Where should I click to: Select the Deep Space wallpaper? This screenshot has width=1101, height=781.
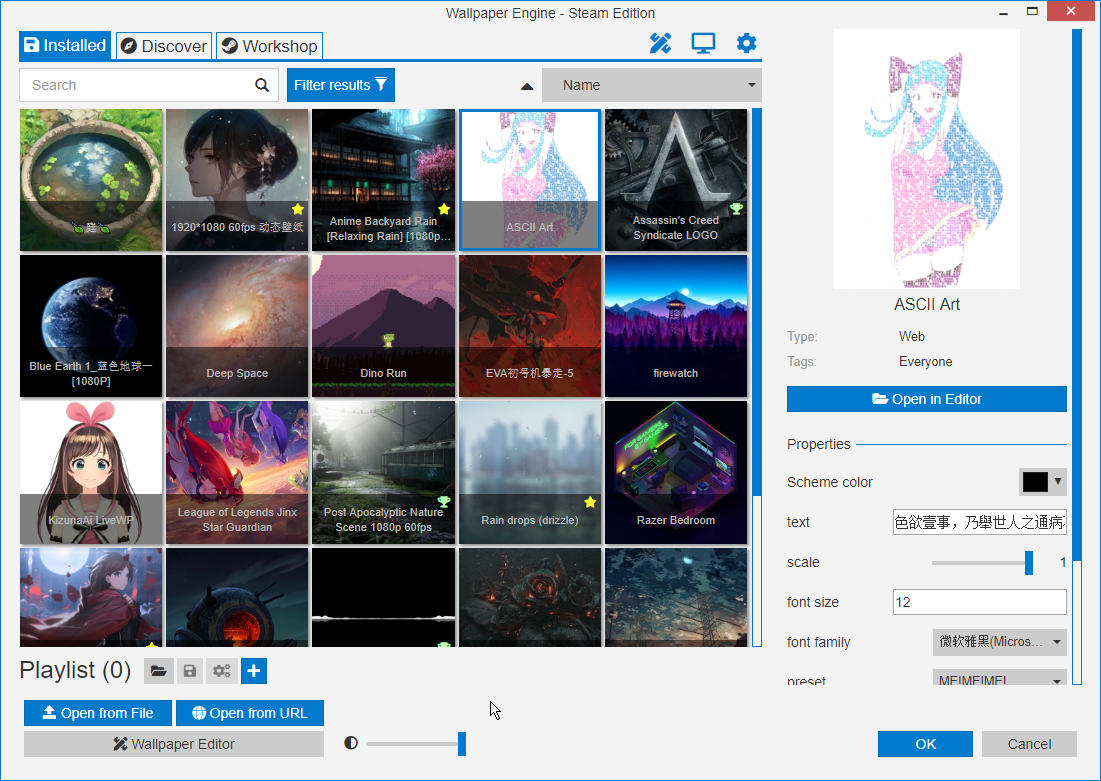click(237, 326)
